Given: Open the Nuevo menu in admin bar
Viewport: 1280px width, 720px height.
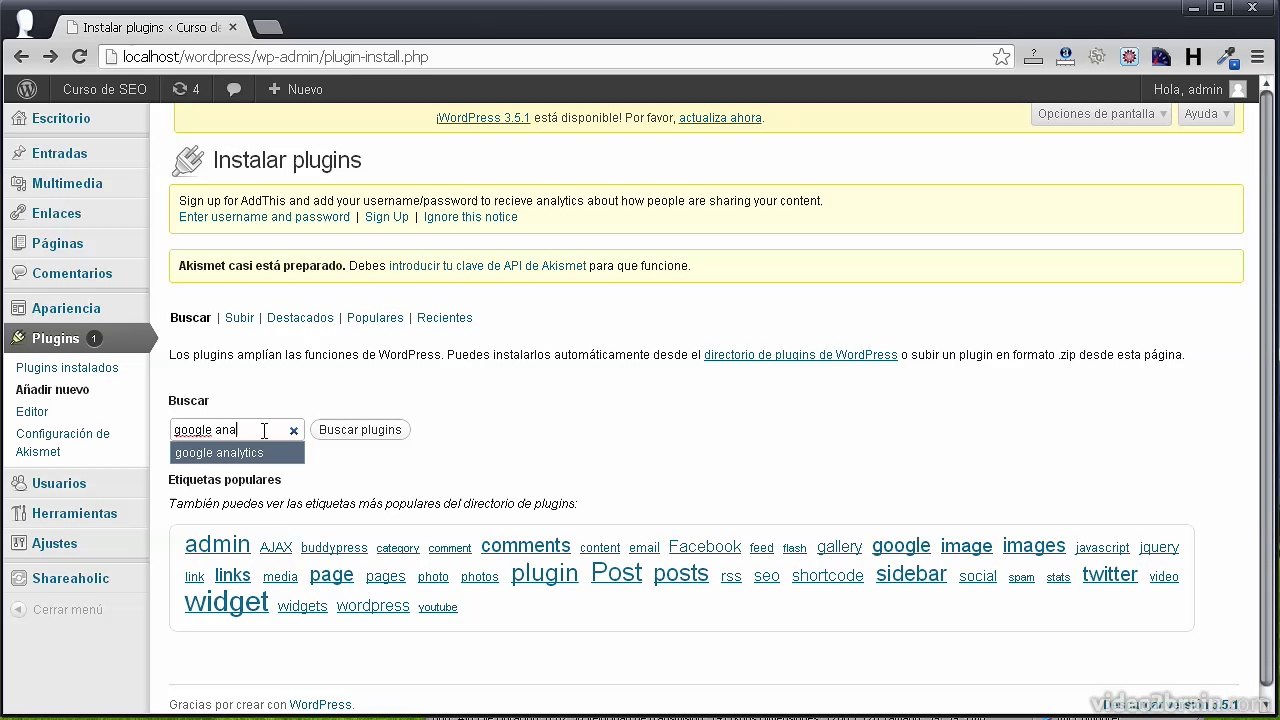Looking at the screenshot, I should [x=295, y=89].
